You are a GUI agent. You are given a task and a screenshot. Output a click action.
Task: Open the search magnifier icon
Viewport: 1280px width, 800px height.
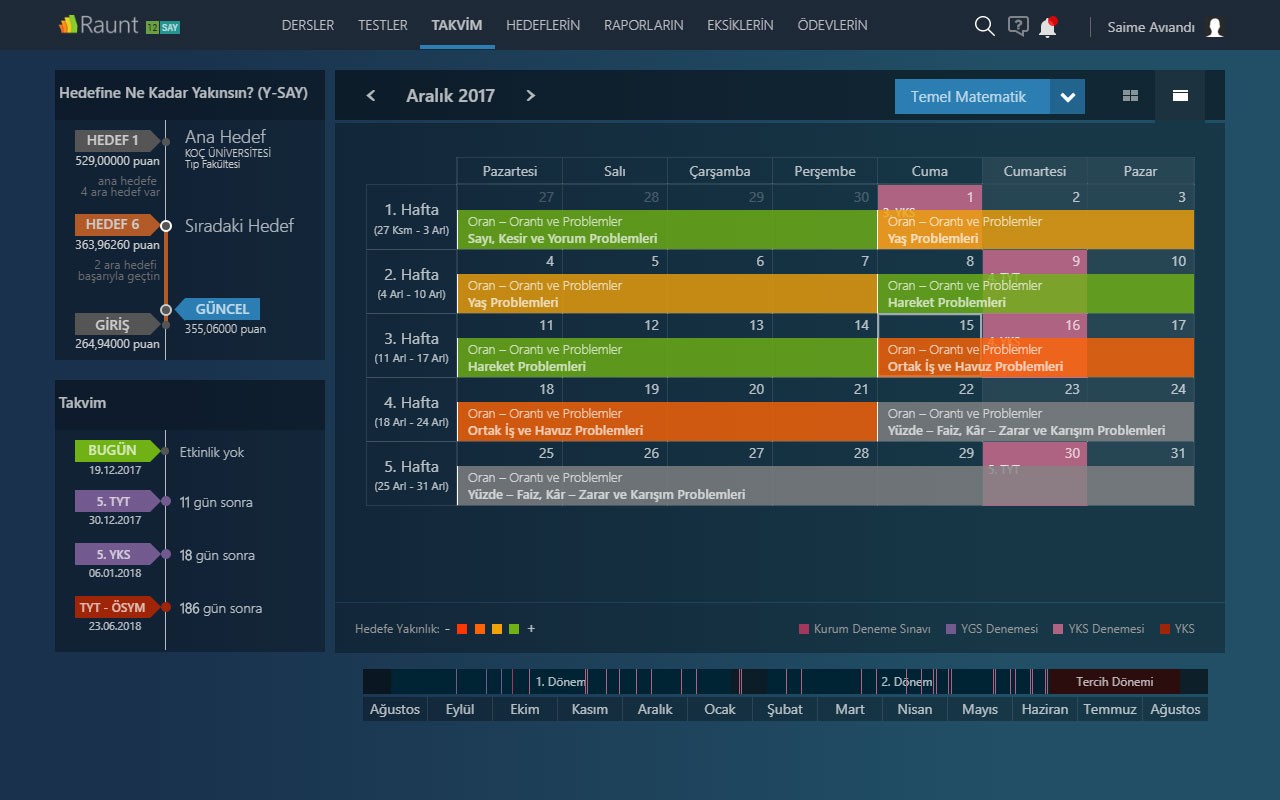[984, 27]
